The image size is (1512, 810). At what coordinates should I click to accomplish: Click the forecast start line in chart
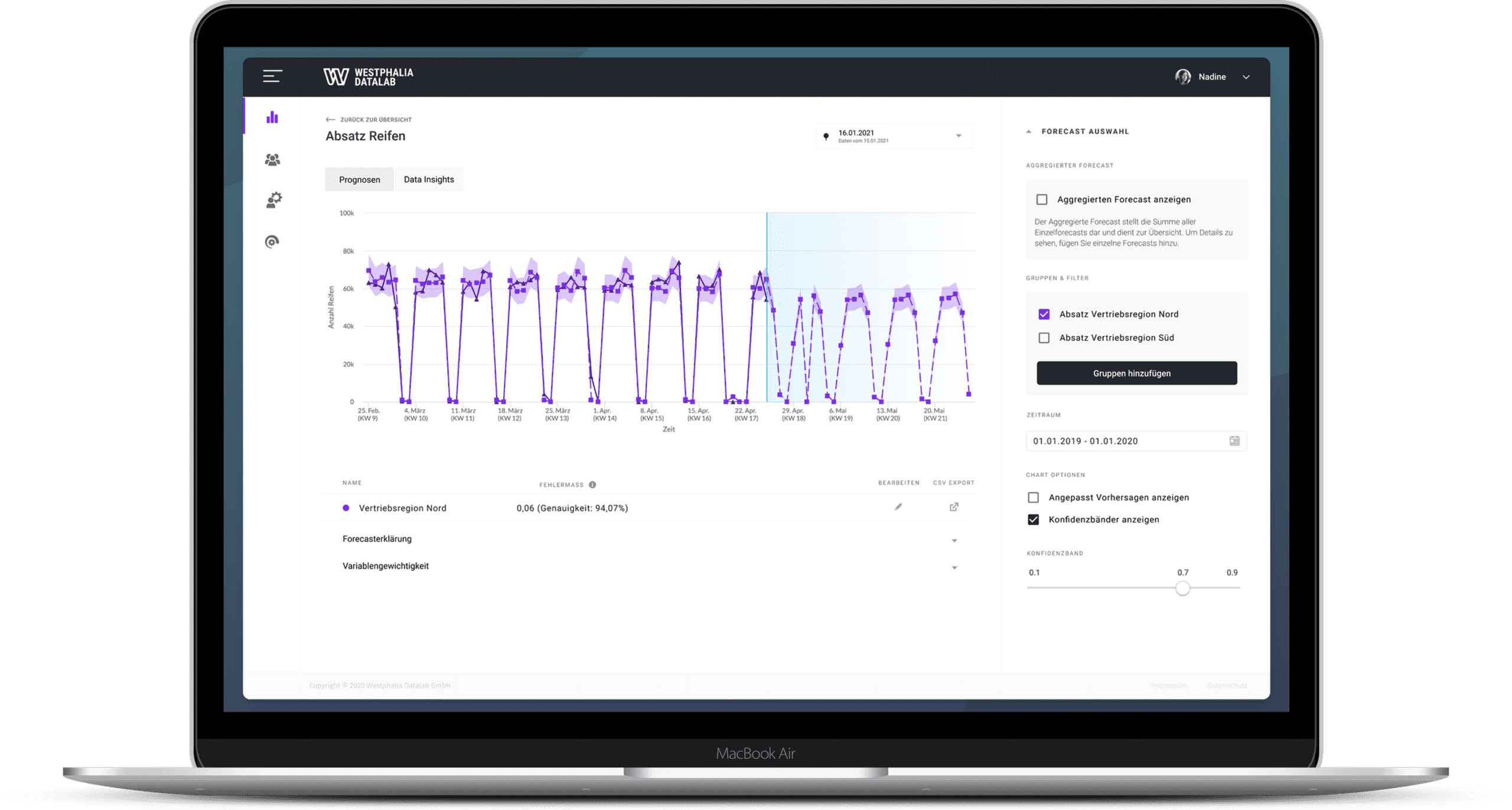(767, 307)
